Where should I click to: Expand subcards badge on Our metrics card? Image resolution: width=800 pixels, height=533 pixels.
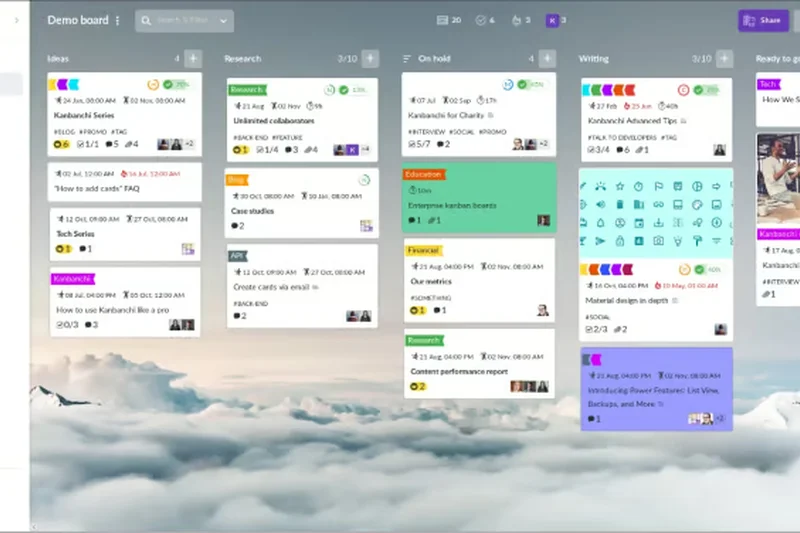coord(417,310)
